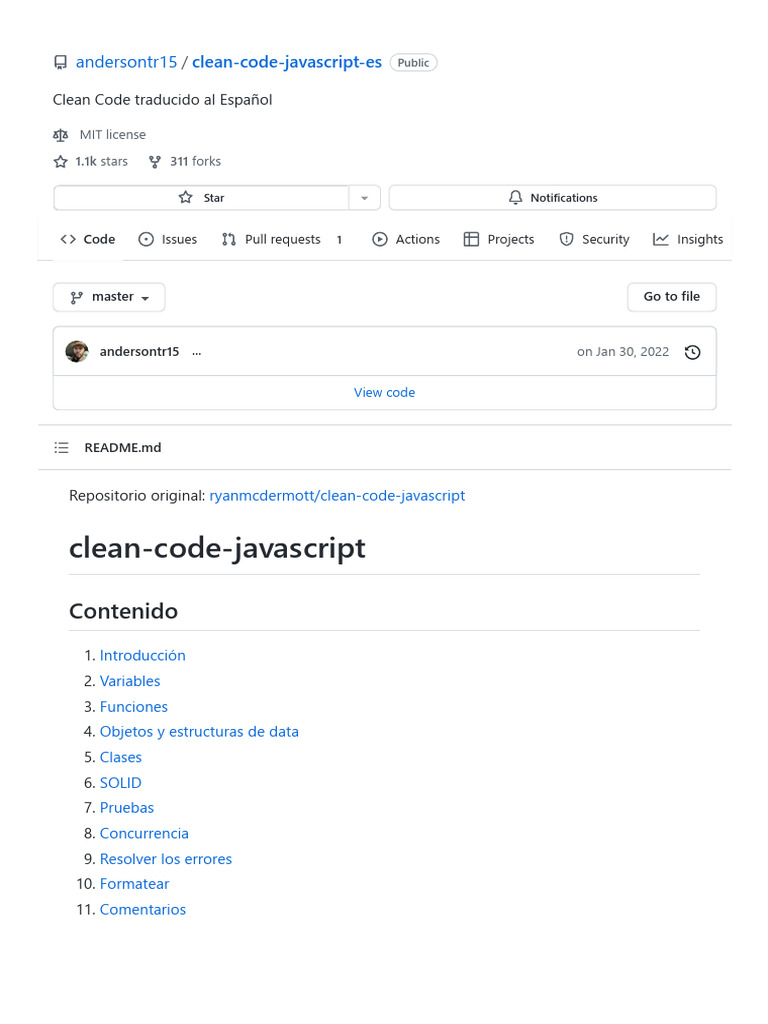The height and width of the screenshot is (1024, 768).
Task: Click the Go to file button
Action: click(x=672, y=297)
